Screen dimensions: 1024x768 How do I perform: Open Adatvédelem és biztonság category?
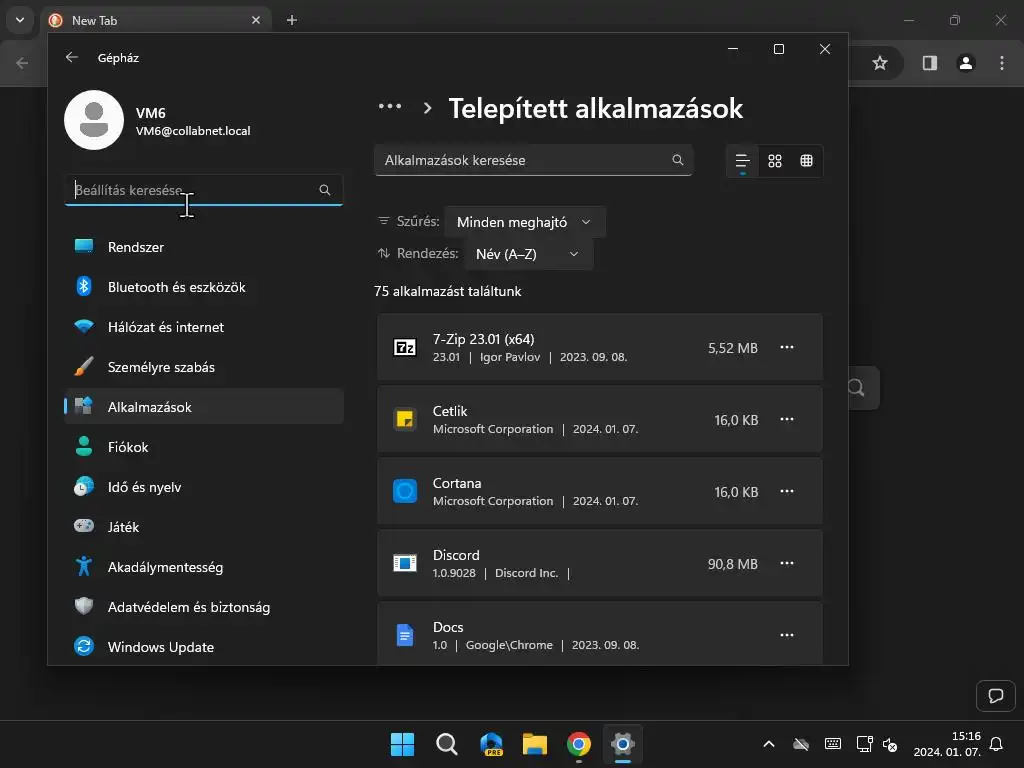(x=204, y=607)
